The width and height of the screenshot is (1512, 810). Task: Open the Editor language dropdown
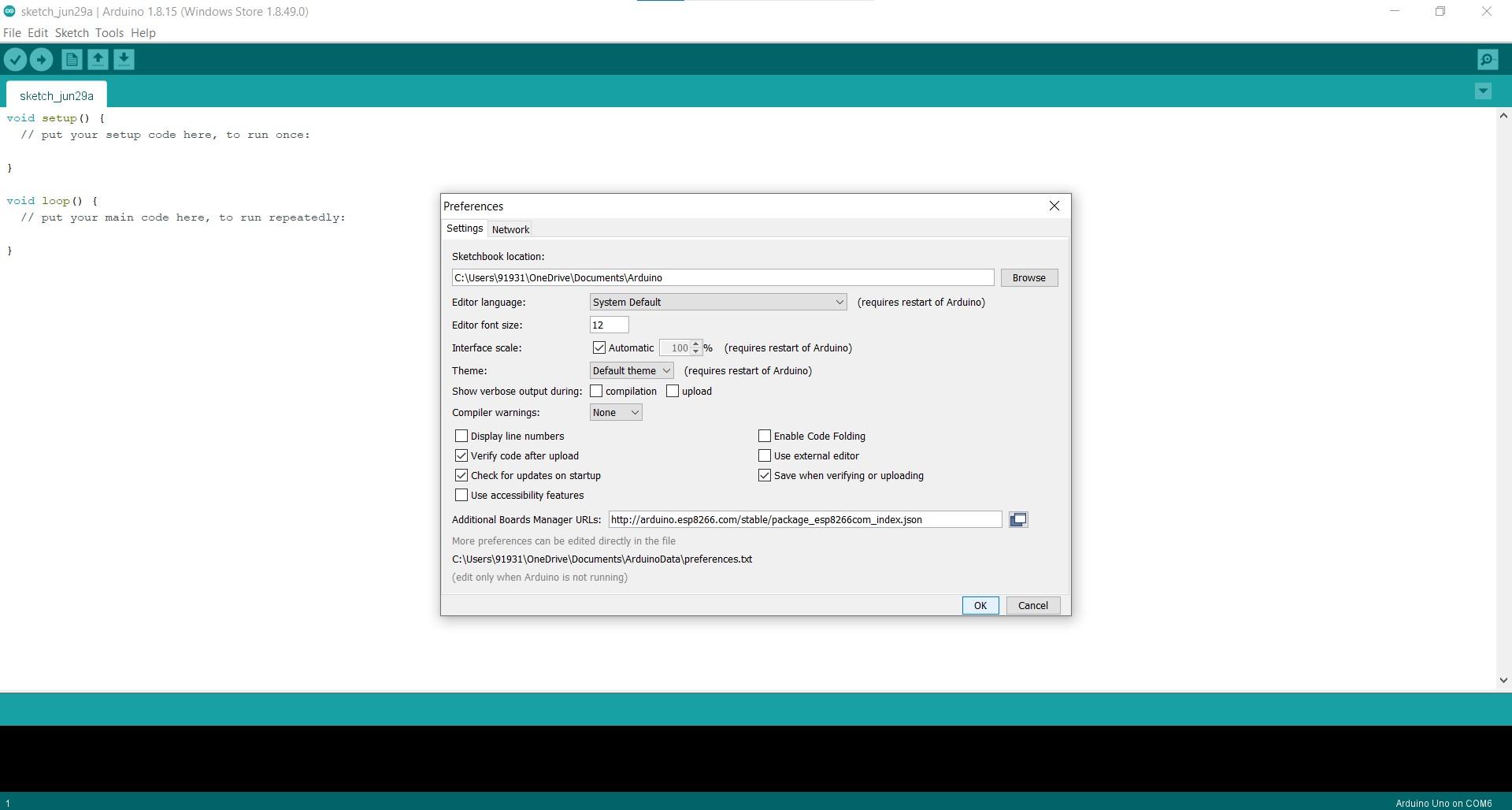[x=718, y=302]
